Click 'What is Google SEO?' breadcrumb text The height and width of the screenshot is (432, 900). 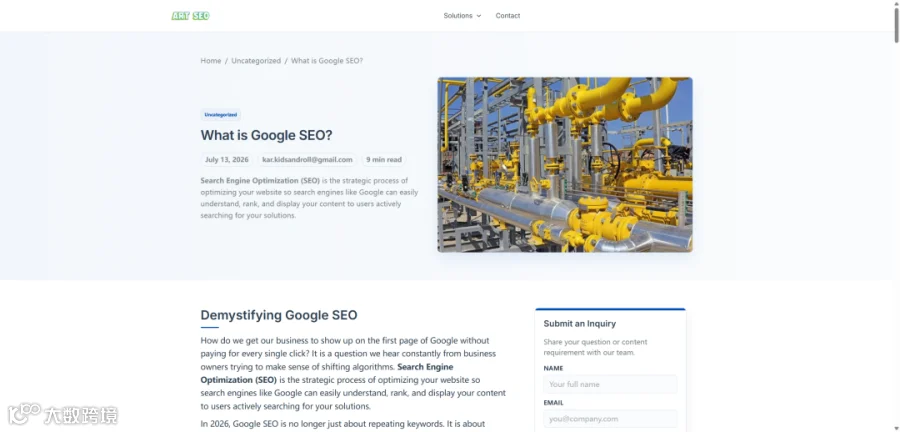tap(327, 61)
